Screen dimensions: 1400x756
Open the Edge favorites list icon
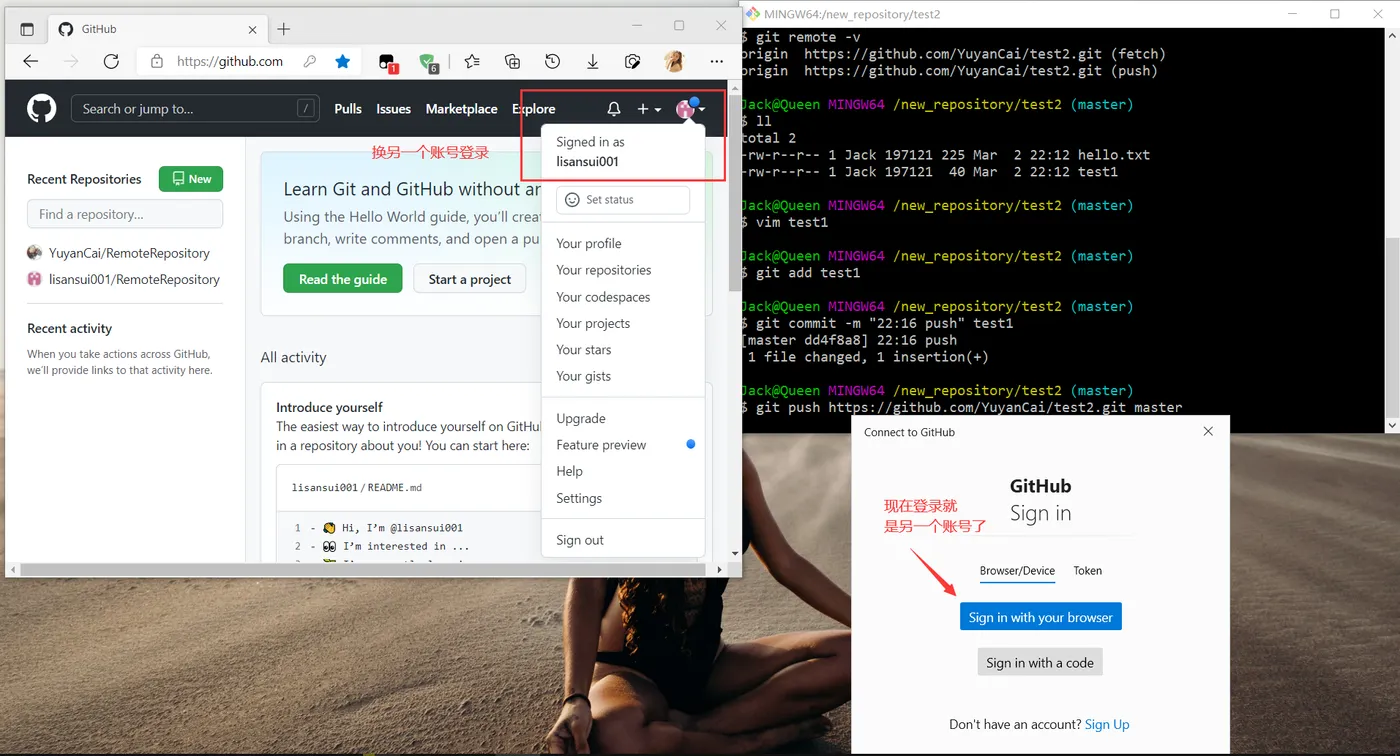point(472,61)
